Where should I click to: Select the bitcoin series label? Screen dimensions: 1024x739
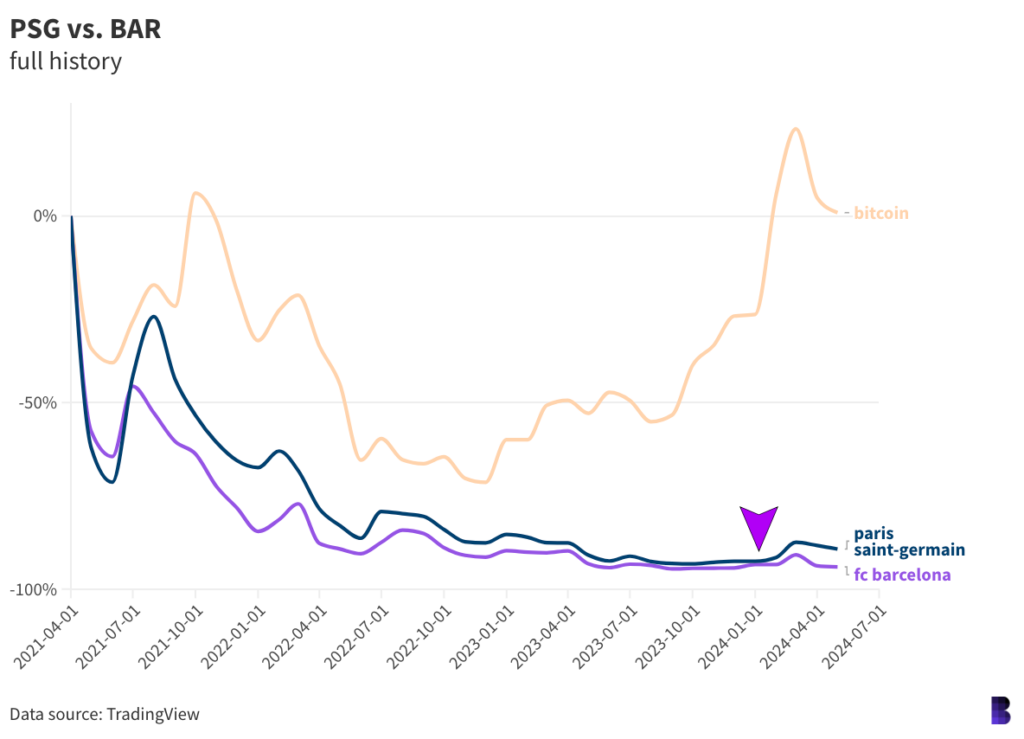tap(881, 213)
